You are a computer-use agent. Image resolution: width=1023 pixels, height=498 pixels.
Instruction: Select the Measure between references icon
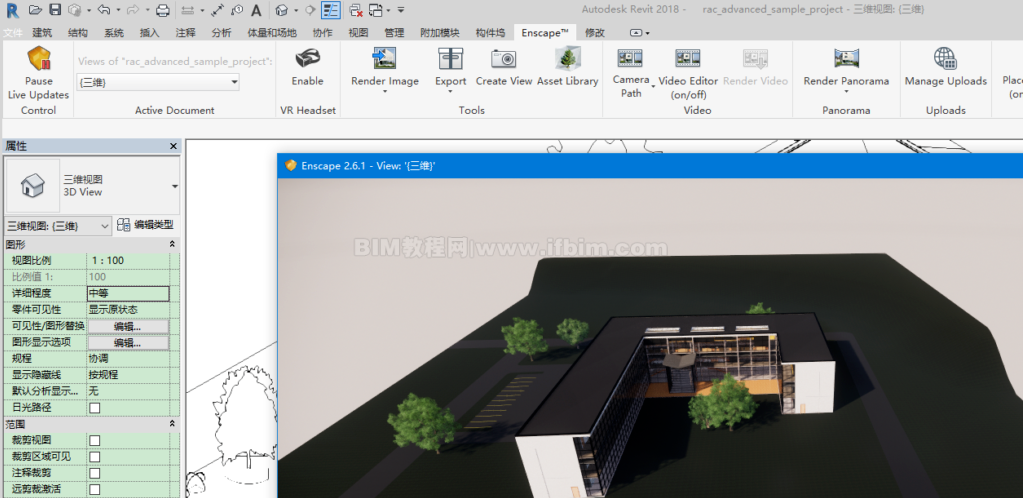pyautogui.click(x=188, y=10)
